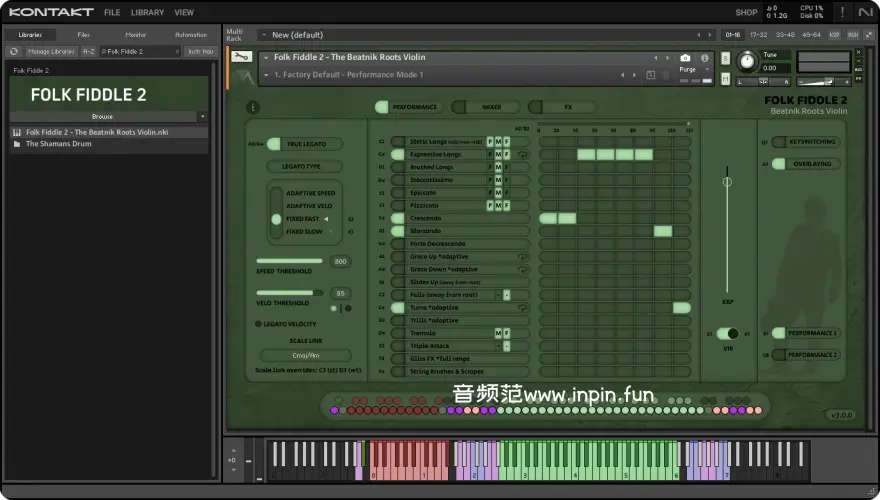Toggle the True Legato switch
880x500 pixels.
(x=274, y=144)
